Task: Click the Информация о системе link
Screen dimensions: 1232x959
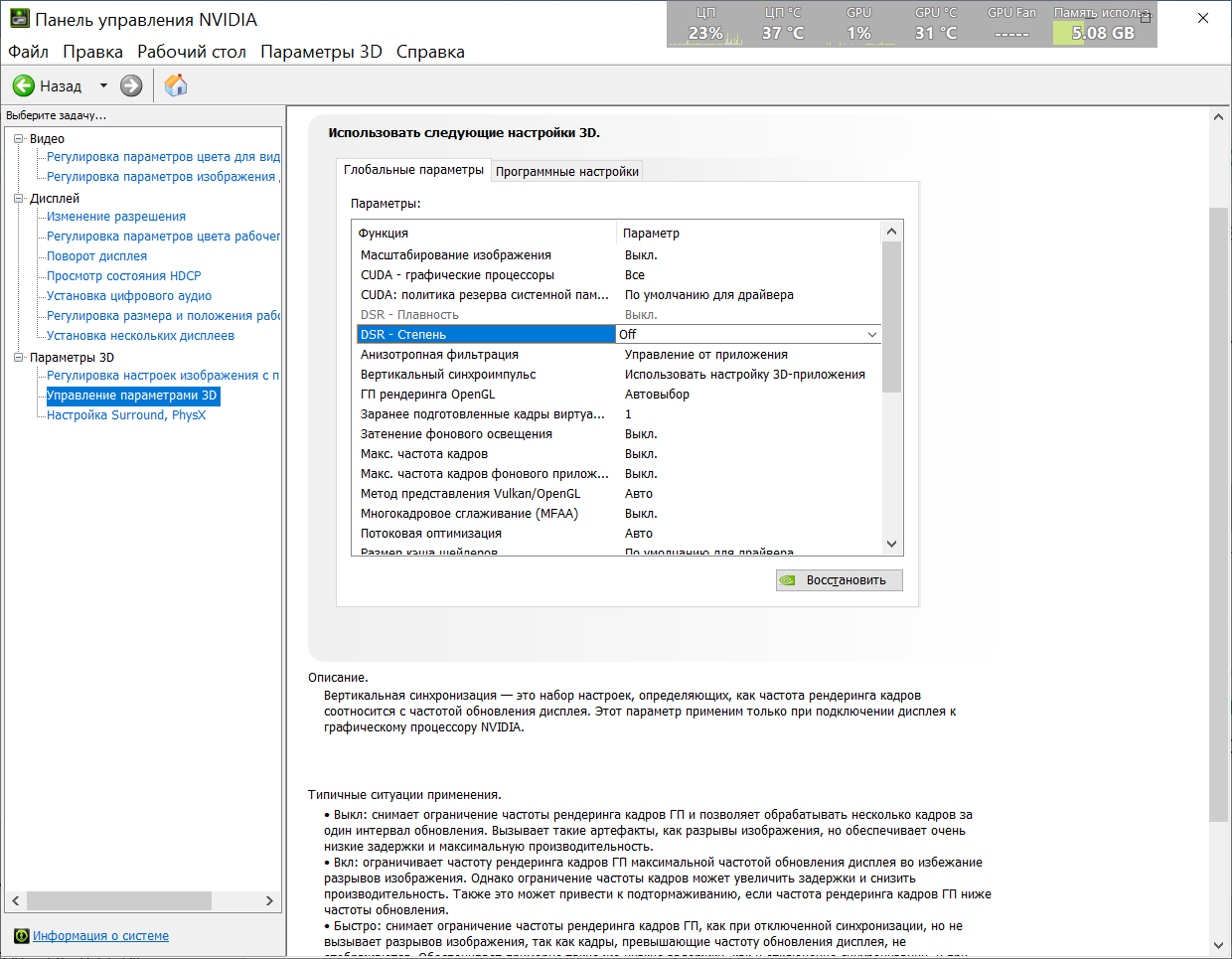Action: click(100, 936)
